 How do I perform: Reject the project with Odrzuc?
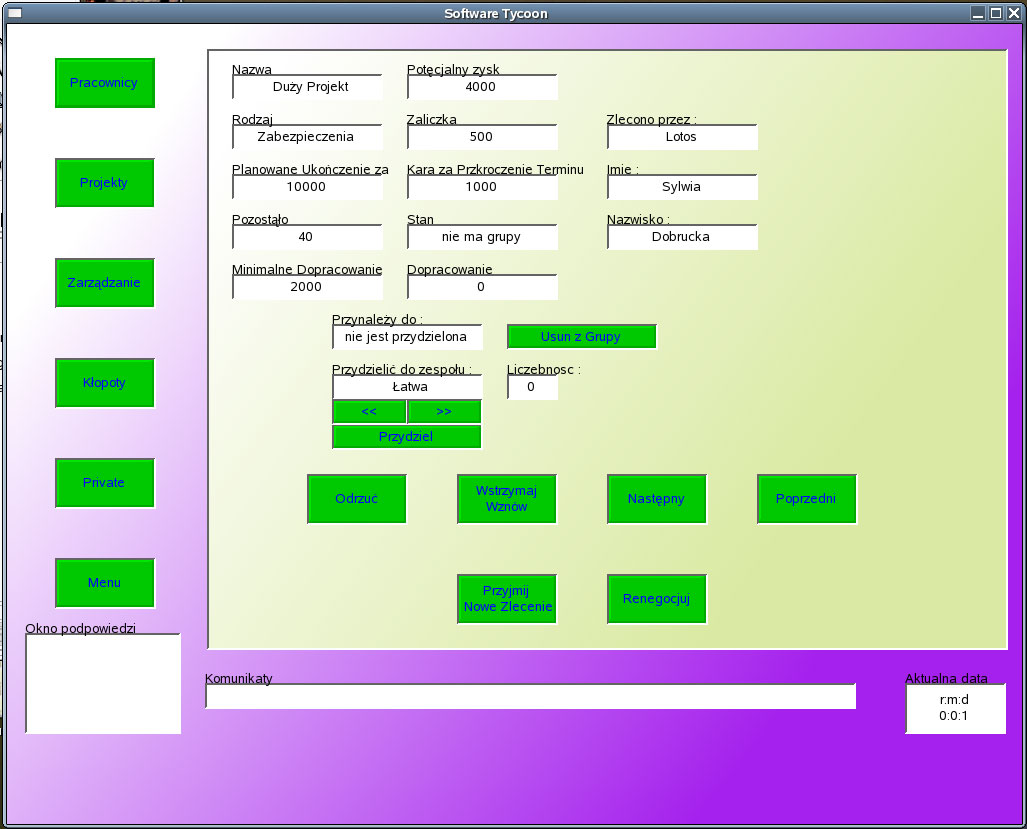pyautogui.click(x=356, y=499)
